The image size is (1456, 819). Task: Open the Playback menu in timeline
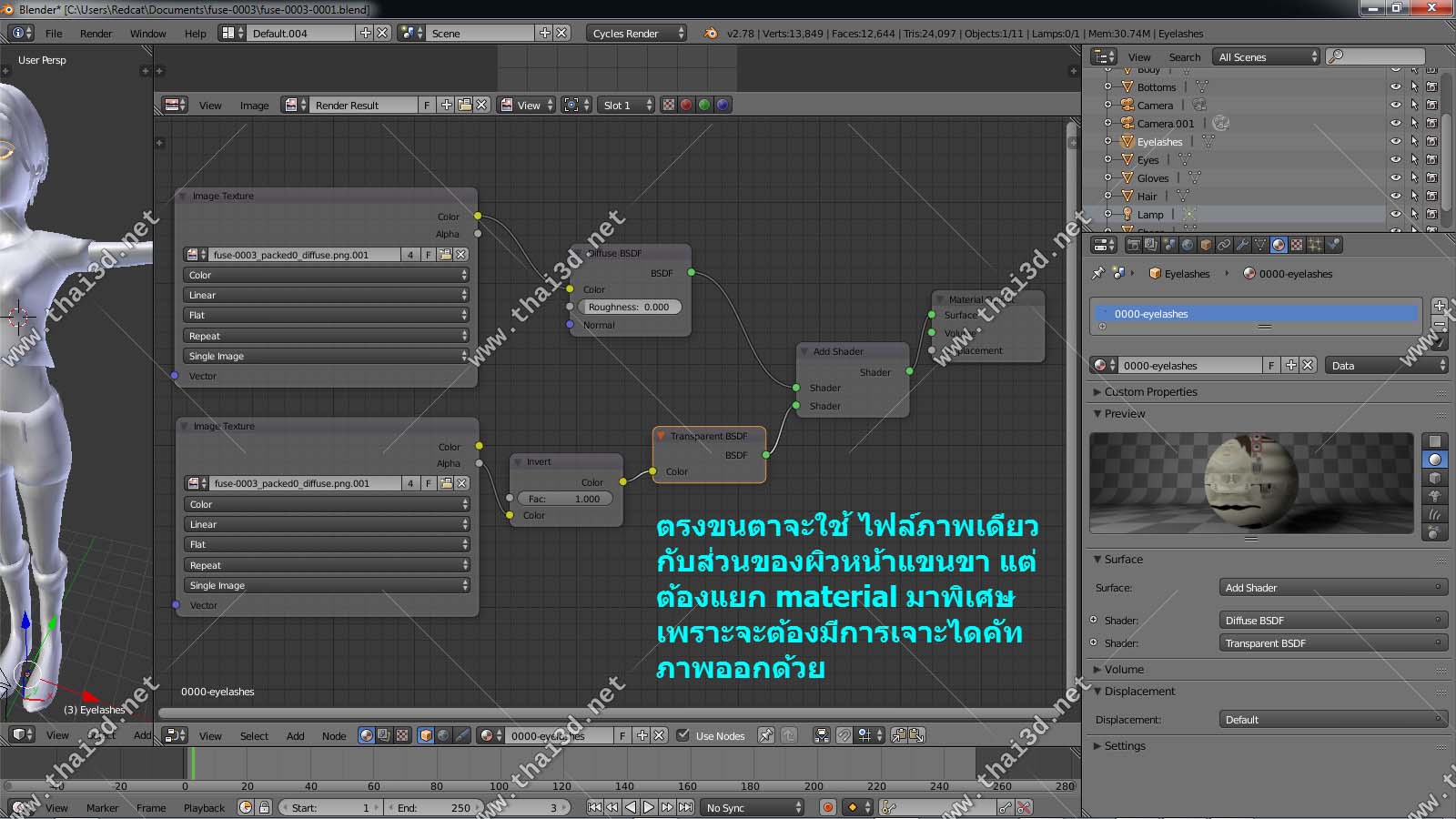204,807
